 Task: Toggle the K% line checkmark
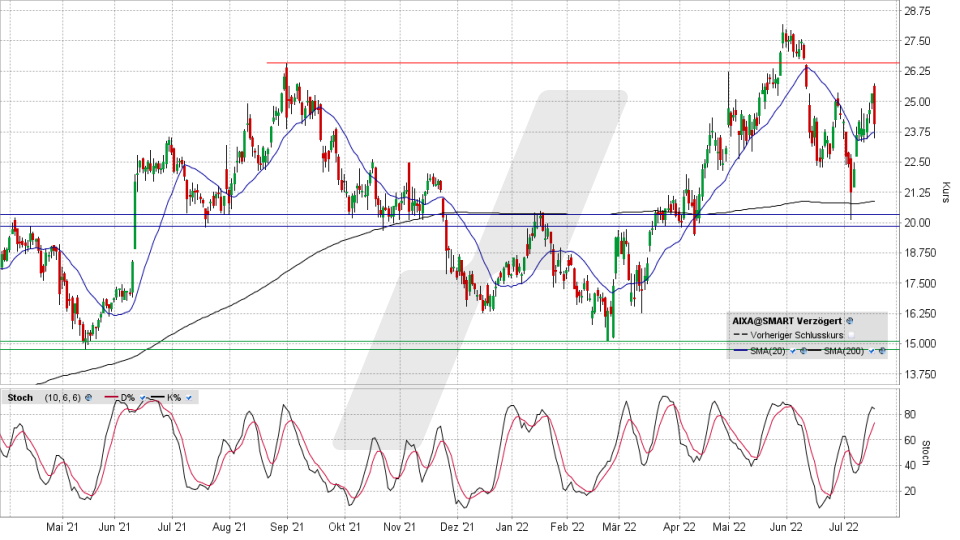click(189, 398)
